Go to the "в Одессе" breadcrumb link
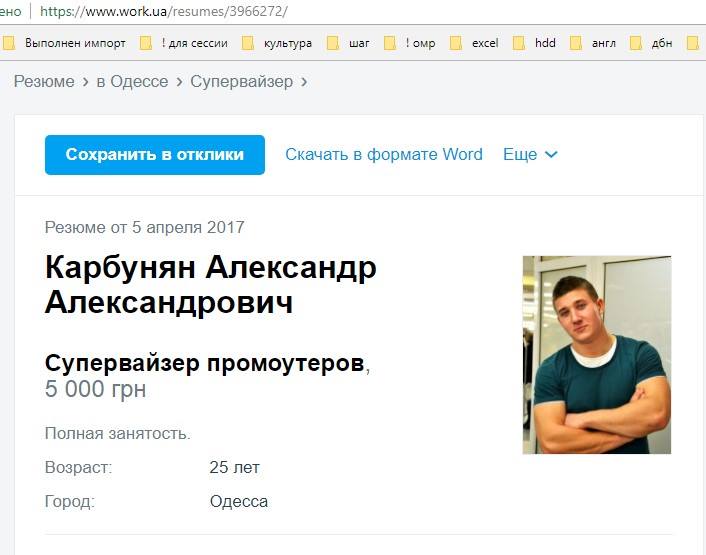706x555 pixels. 132,81
